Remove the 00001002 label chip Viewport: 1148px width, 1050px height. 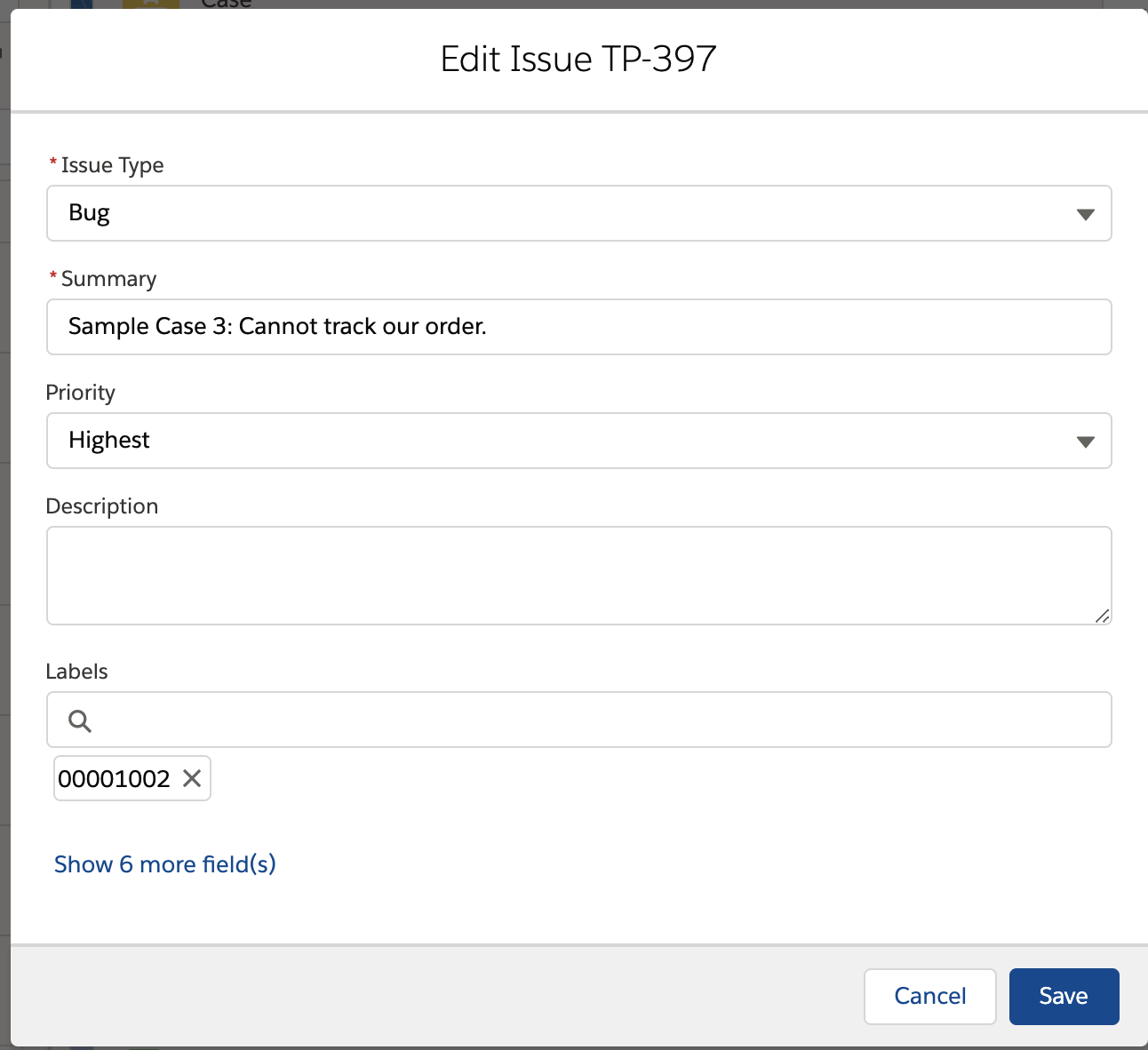pos(191,778)
